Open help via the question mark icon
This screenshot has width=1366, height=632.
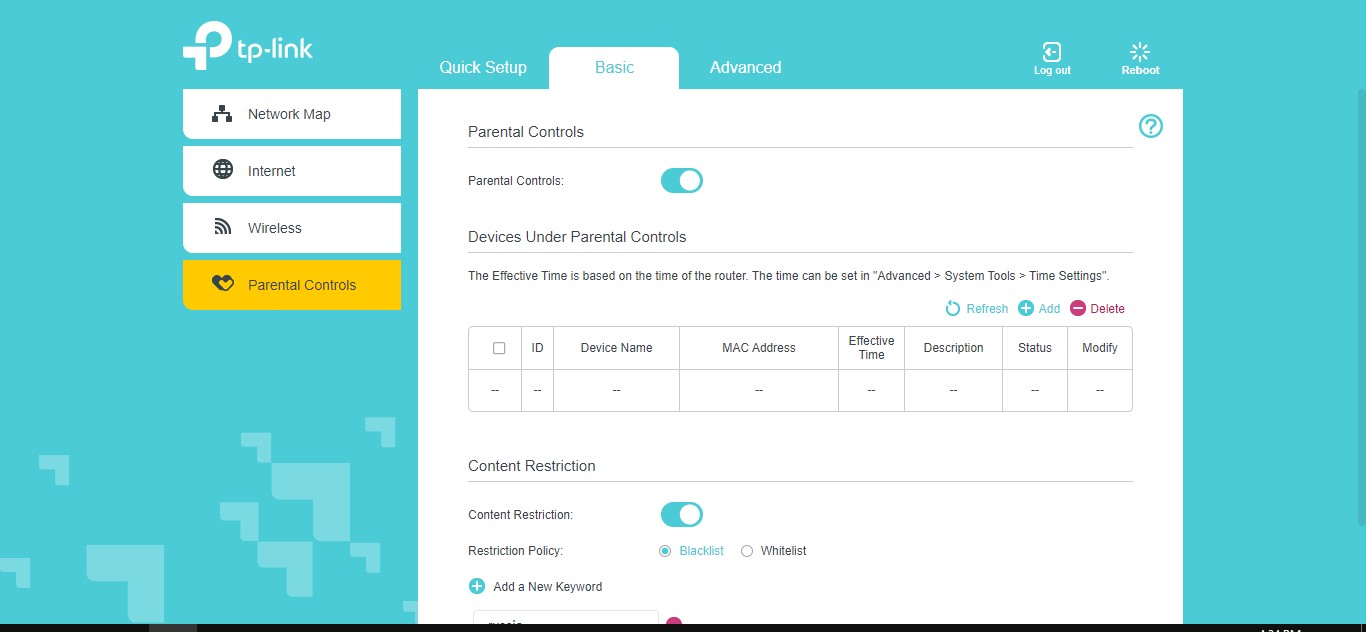coord(1150,126)
